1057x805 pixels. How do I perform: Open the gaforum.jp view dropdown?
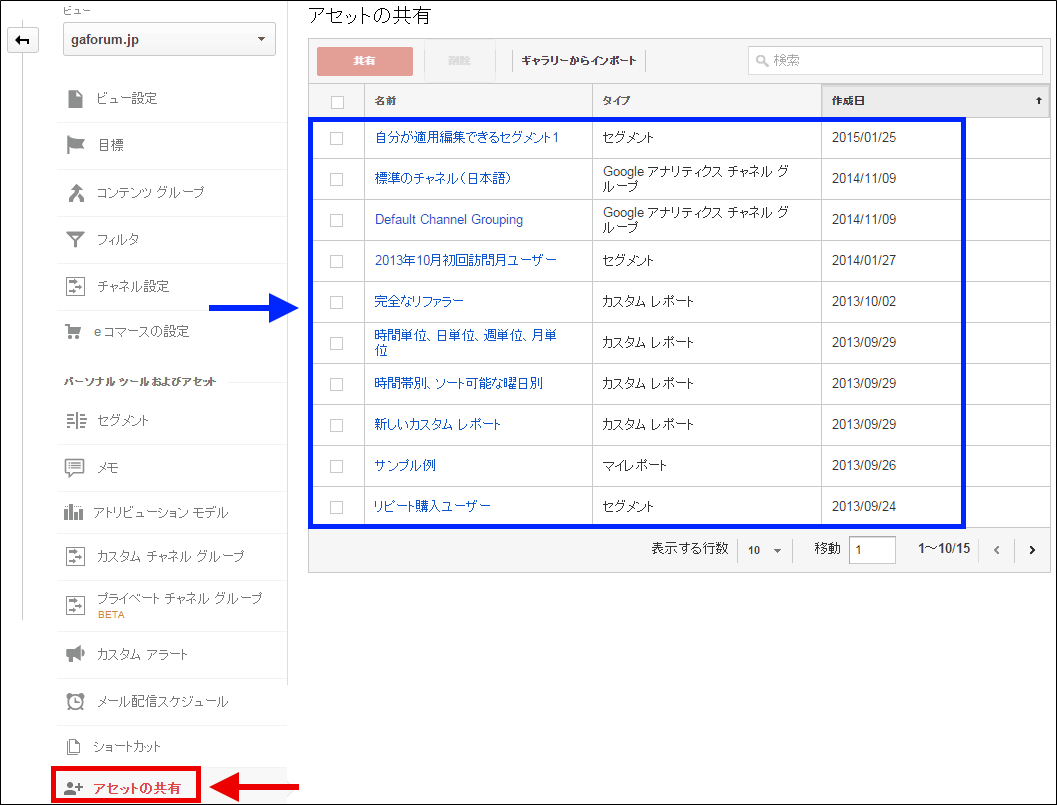(168, 40)
